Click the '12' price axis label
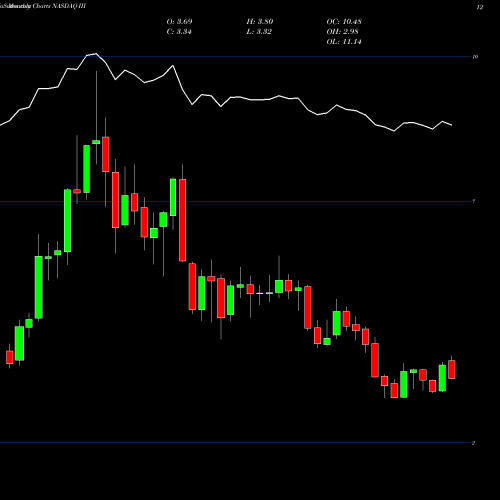 tap(480, 7)
